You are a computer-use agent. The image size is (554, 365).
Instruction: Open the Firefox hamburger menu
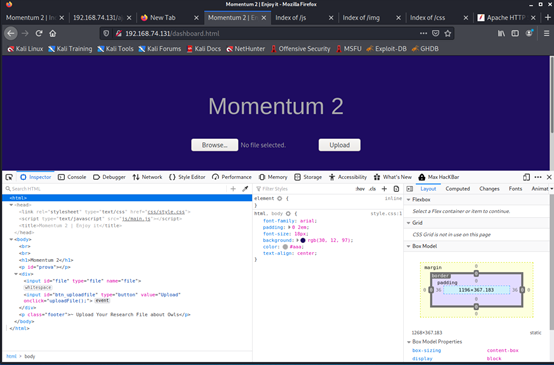(546, 33)
